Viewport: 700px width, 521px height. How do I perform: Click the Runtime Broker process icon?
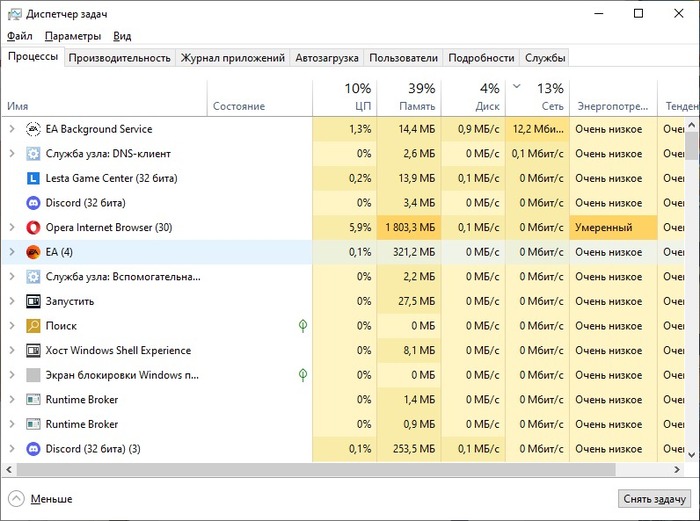pos(33,399)
